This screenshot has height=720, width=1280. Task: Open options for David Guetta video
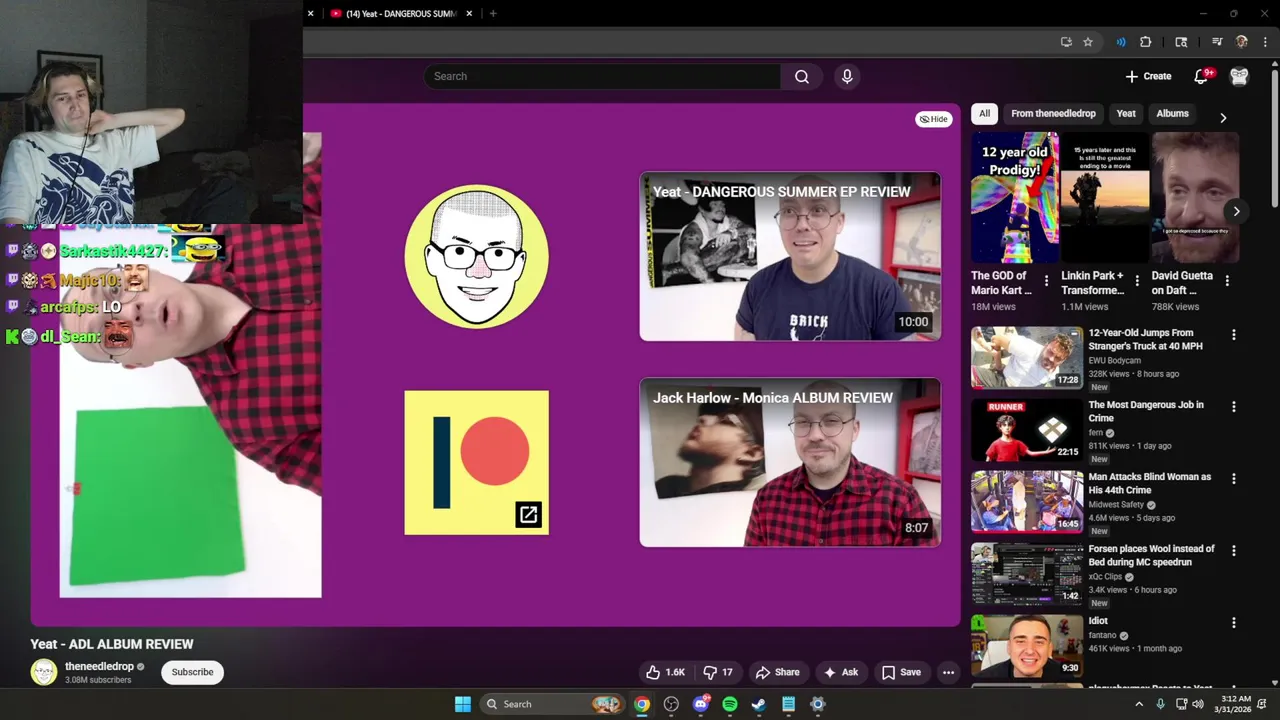pos(1227,281)
